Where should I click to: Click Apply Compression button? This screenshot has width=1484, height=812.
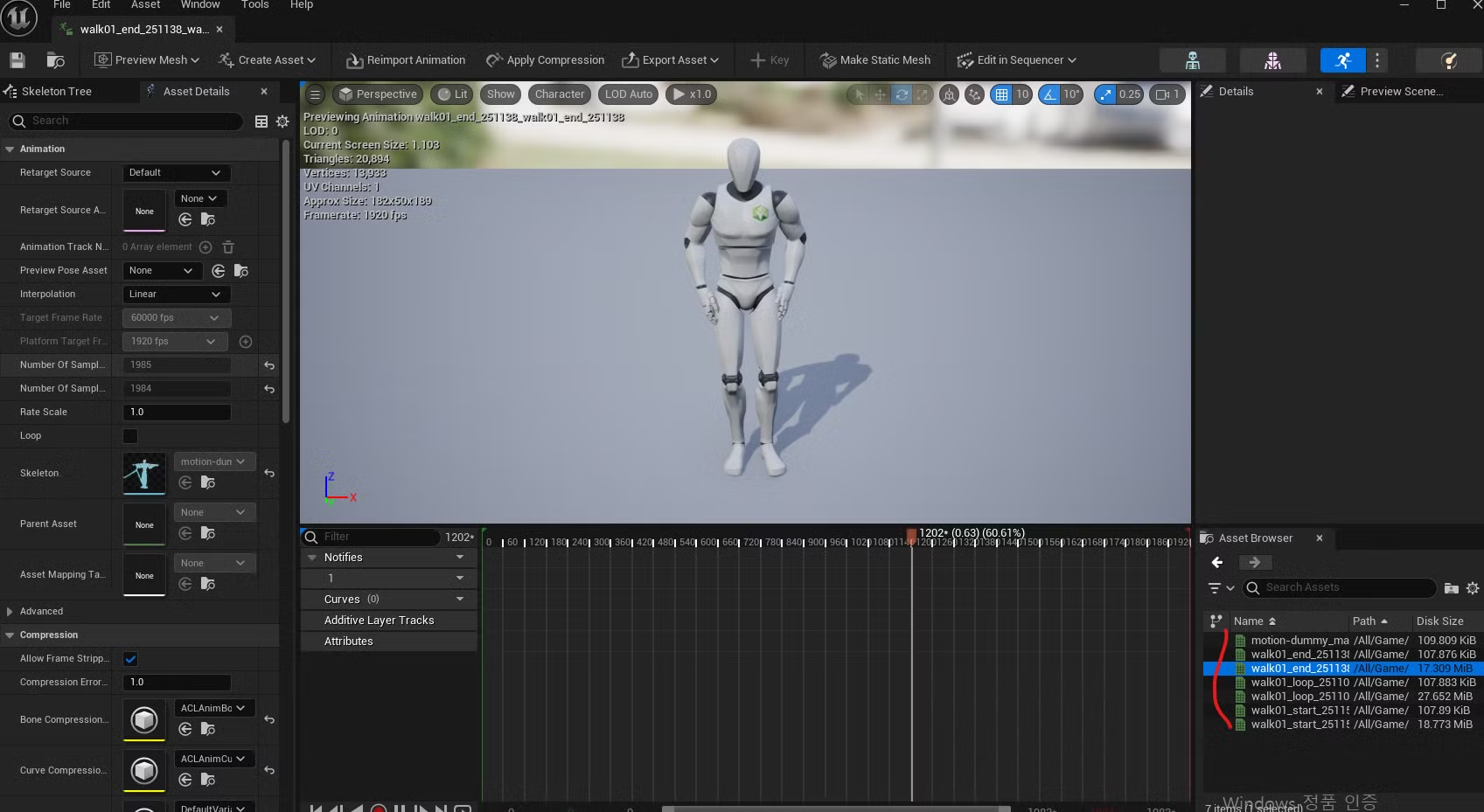tap(546, 60)
